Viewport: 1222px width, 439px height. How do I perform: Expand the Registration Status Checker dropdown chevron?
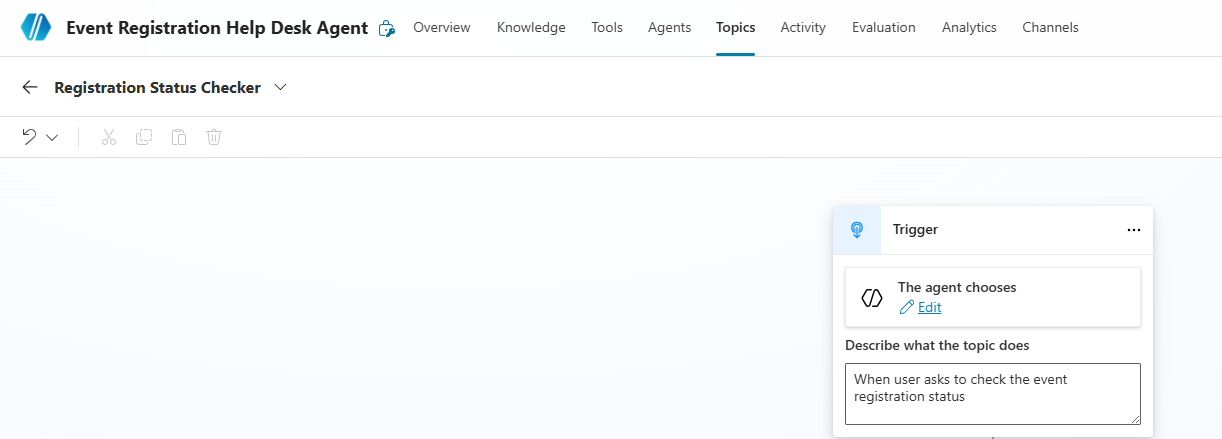pos(281,88)
